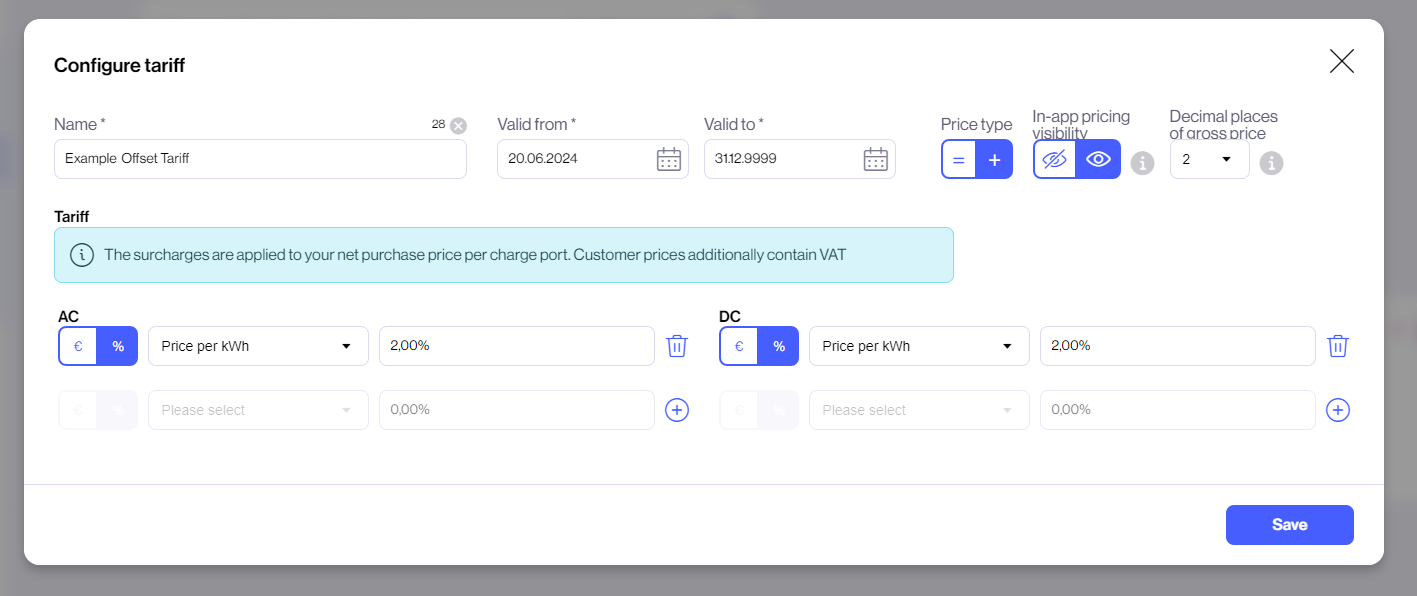Show info about decimal places of gross price

click(1271, 163)
